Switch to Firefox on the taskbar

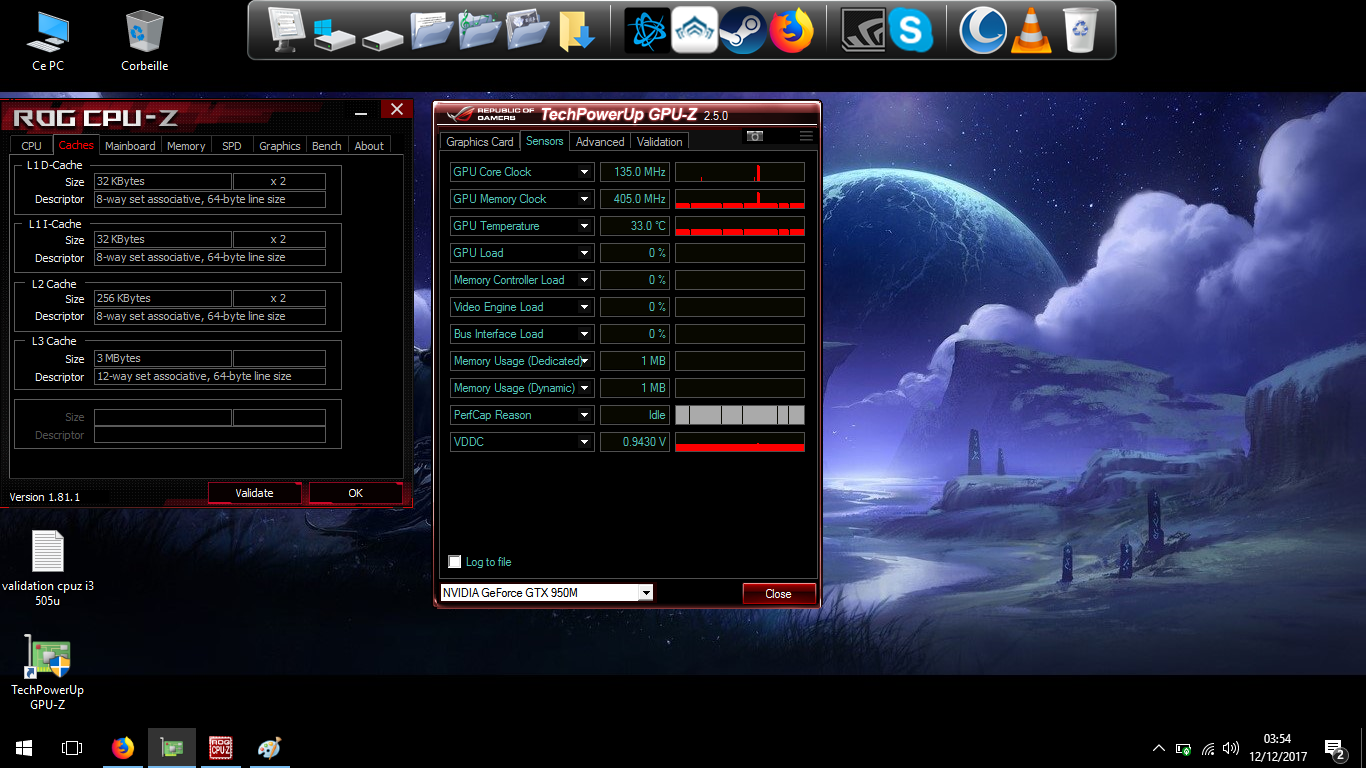(x=123, y=747)
